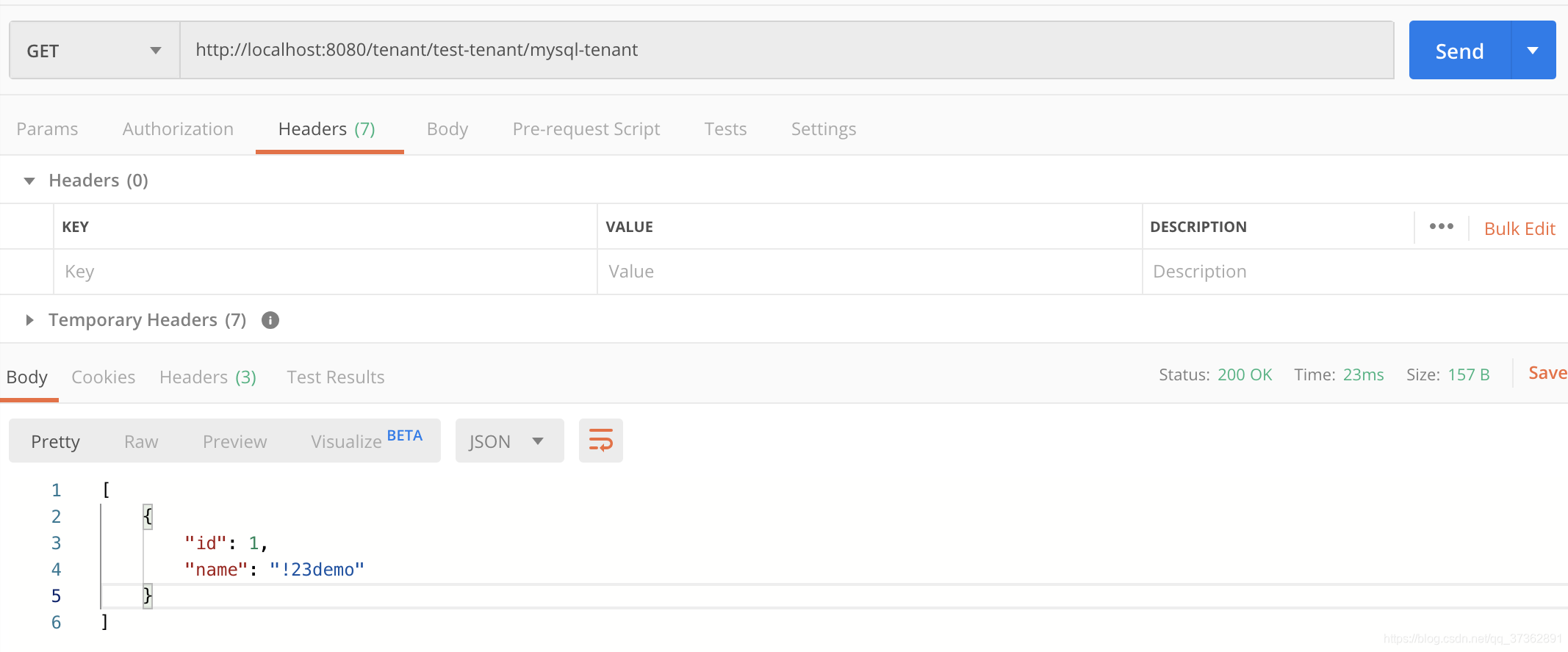Screen dimensions: 1568x652
Task: Open the response Headers (3) tab
Action: pos(208,377)
